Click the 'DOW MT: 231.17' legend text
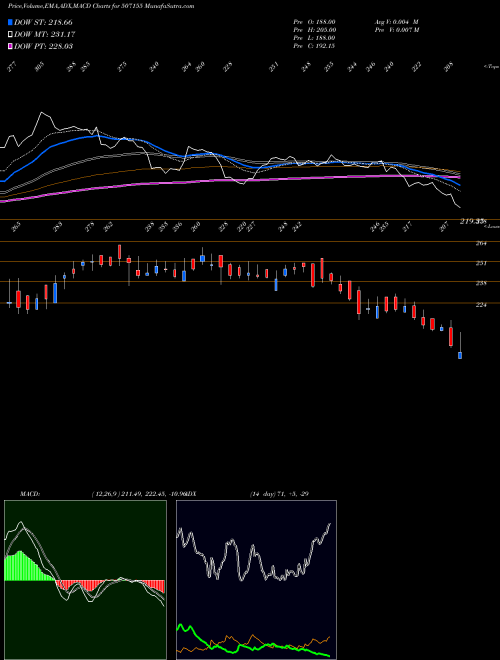This screenshot has width=500, height=660. click(x=45, y=34)
